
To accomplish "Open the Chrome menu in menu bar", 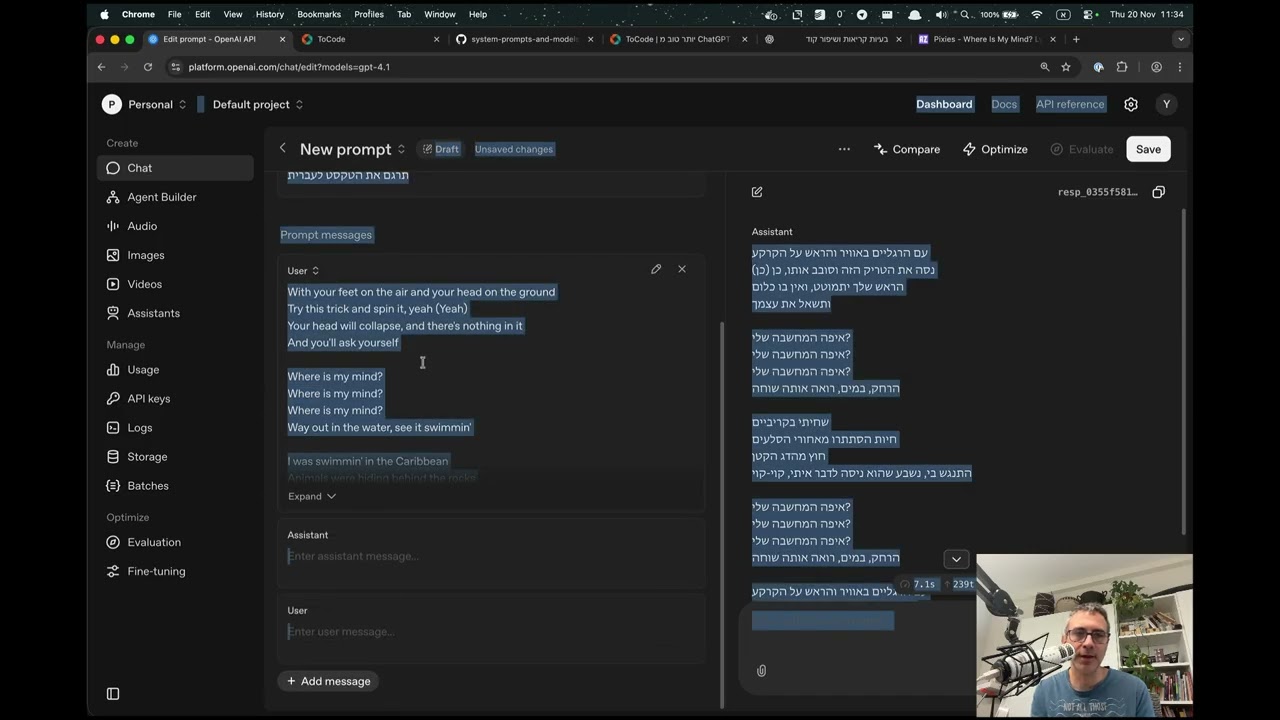I will pos(138,14).
